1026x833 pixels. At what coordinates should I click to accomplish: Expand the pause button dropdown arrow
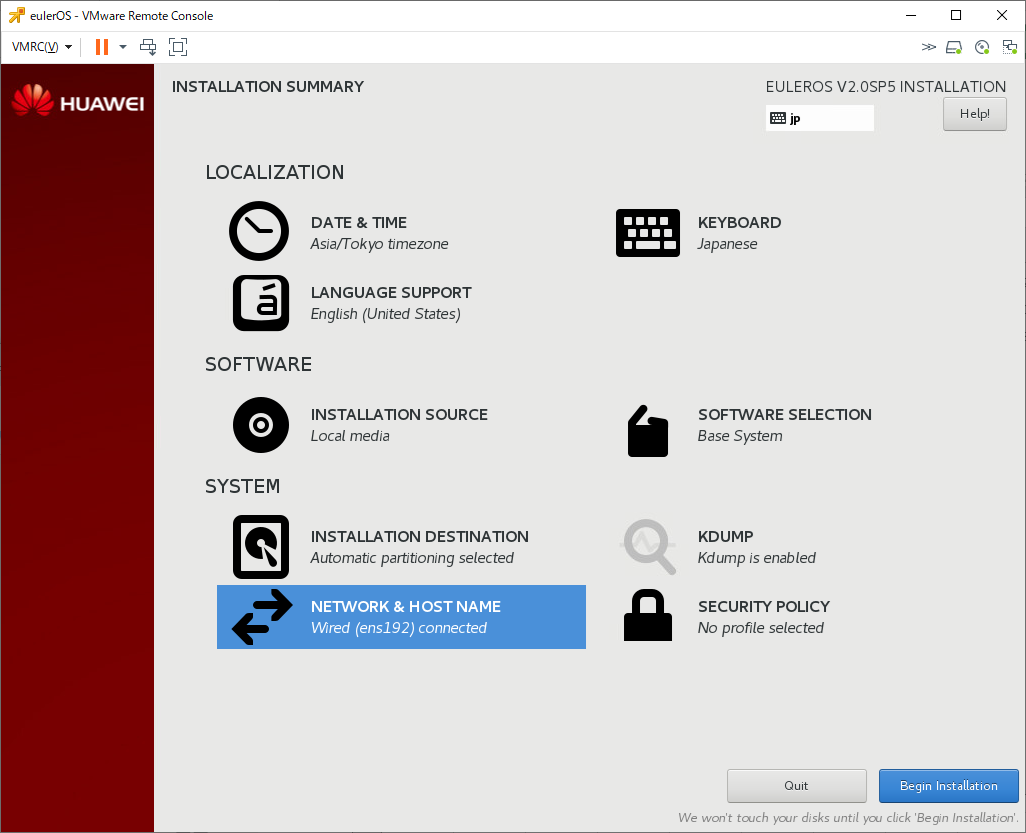[122, 46]
